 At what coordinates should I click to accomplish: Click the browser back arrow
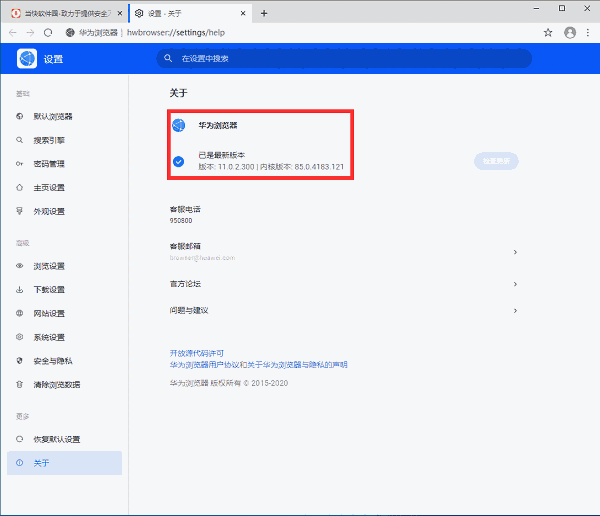tap(13, 33)
